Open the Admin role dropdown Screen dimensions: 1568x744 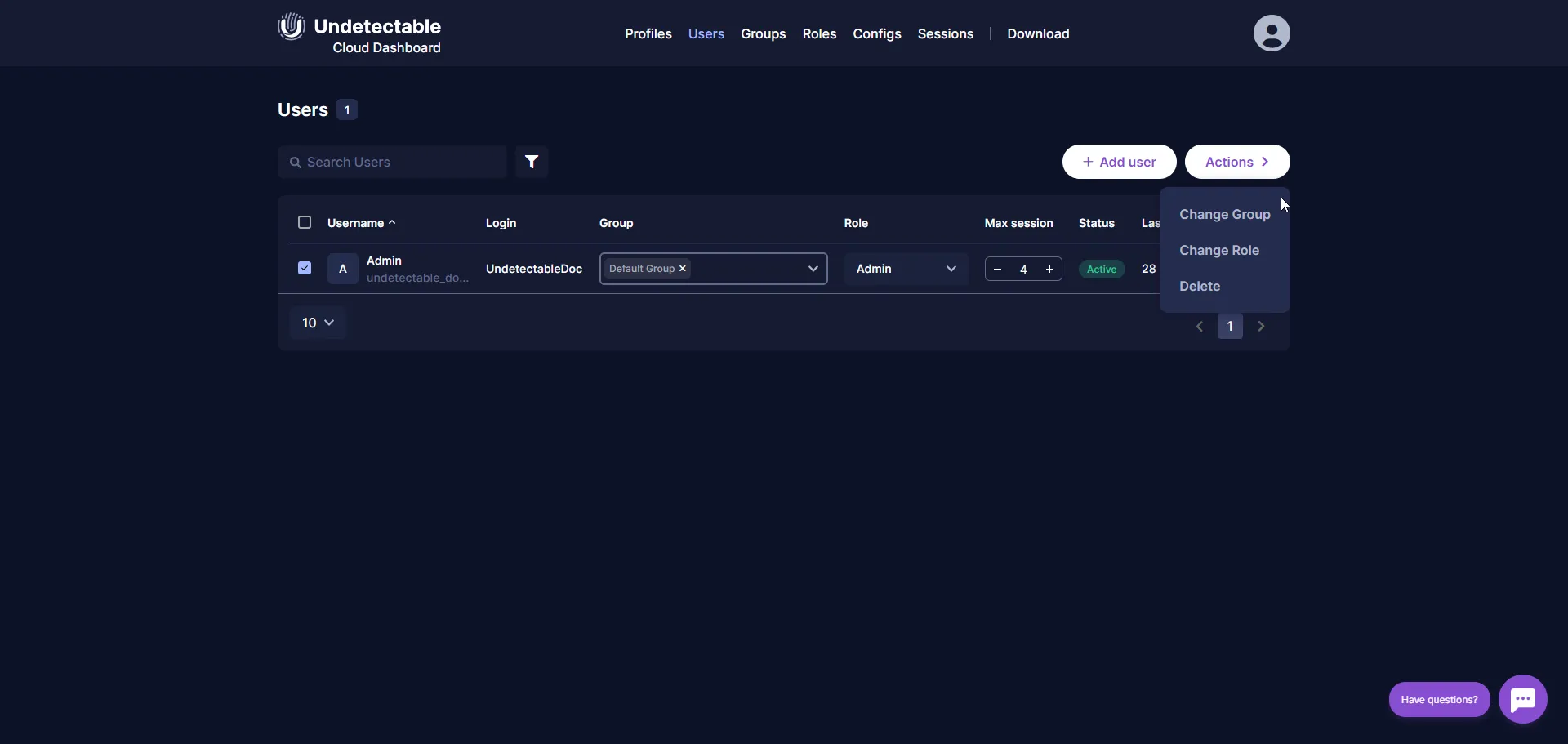coord(906,269)
